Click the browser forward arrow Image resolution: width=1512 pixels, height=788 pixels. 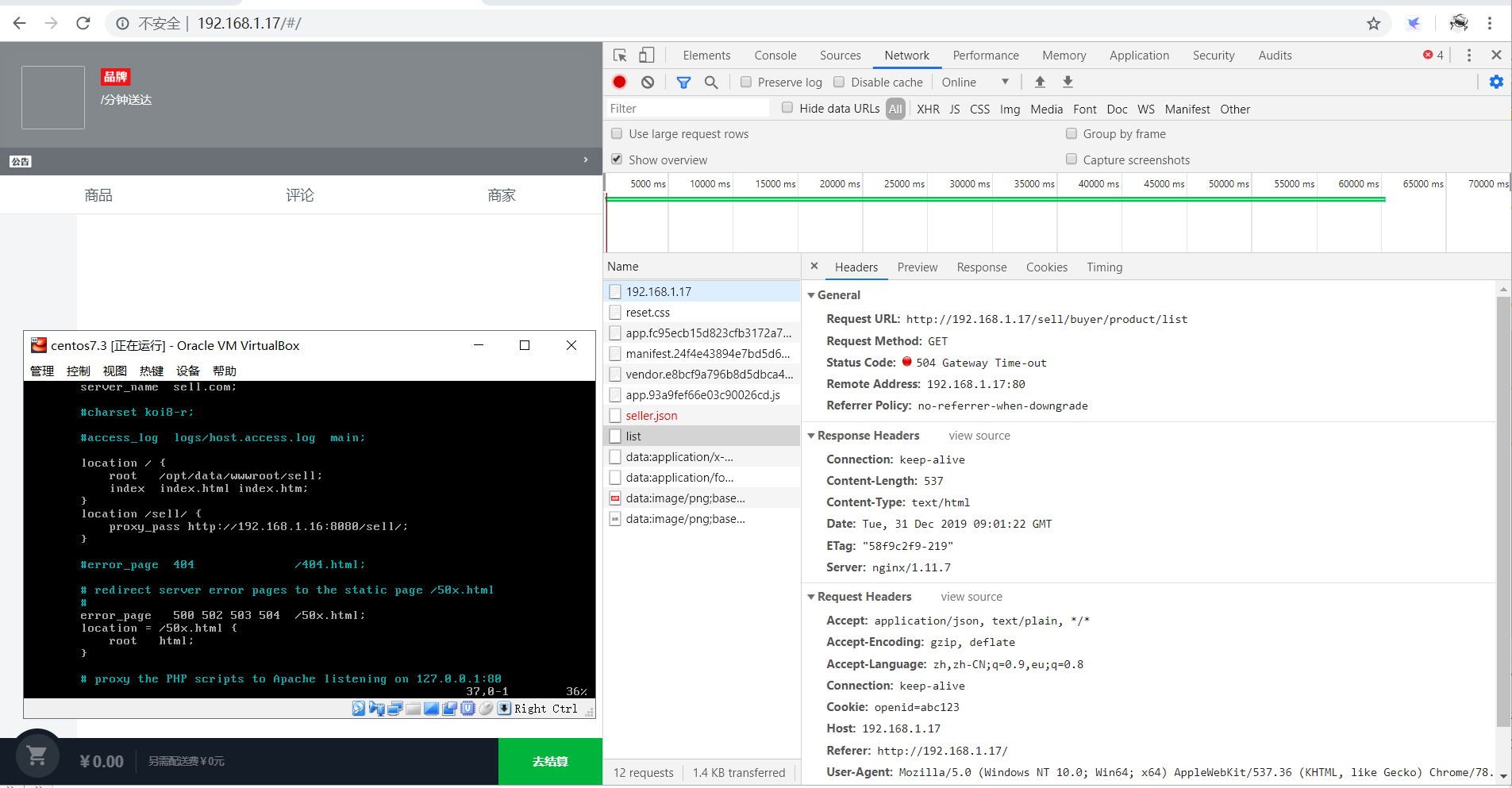click(52, 23)
